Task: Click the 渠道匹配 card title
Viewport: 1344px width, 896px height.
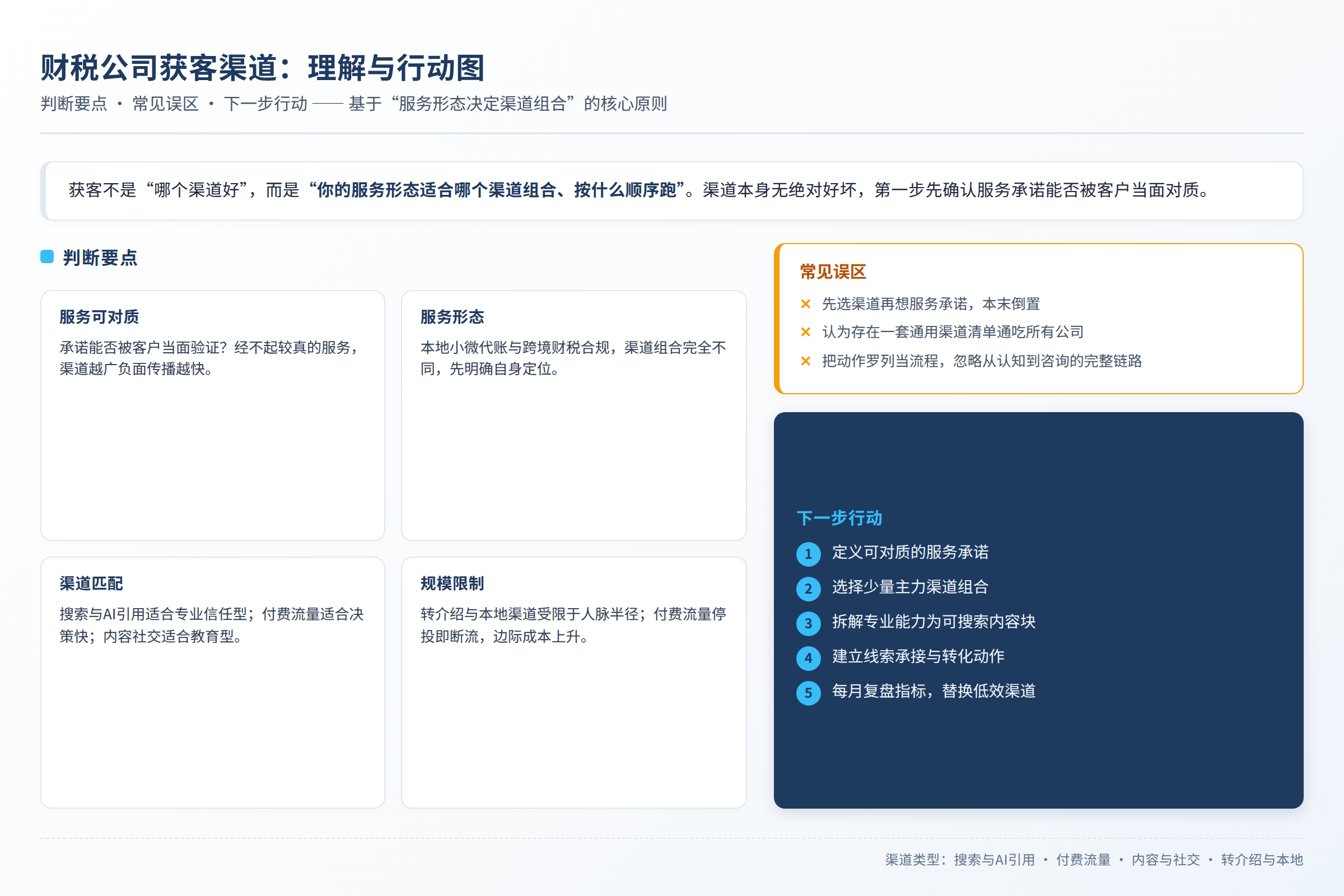Action: [91, 584]
